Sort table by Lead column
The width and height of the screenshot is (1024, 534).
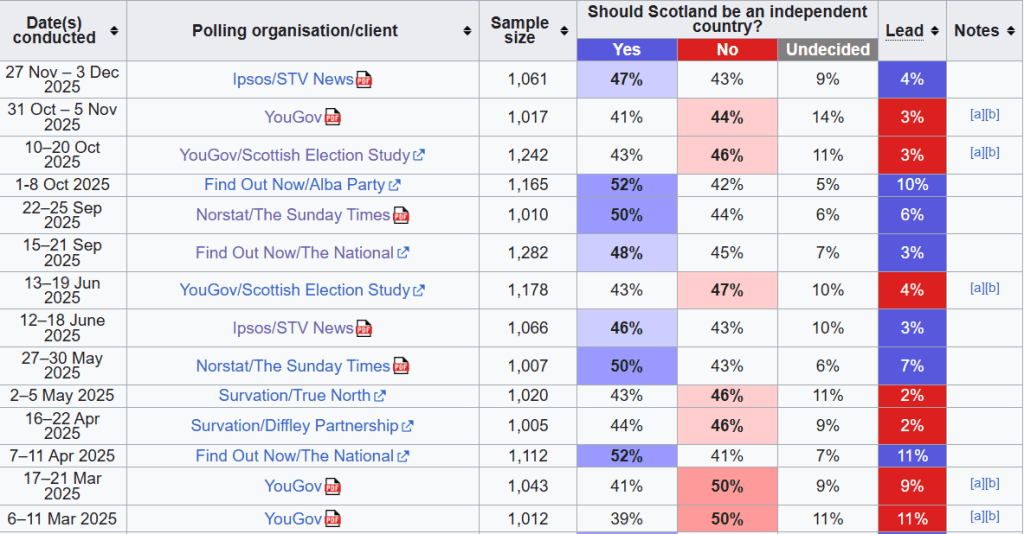click(x=935, y=30)
